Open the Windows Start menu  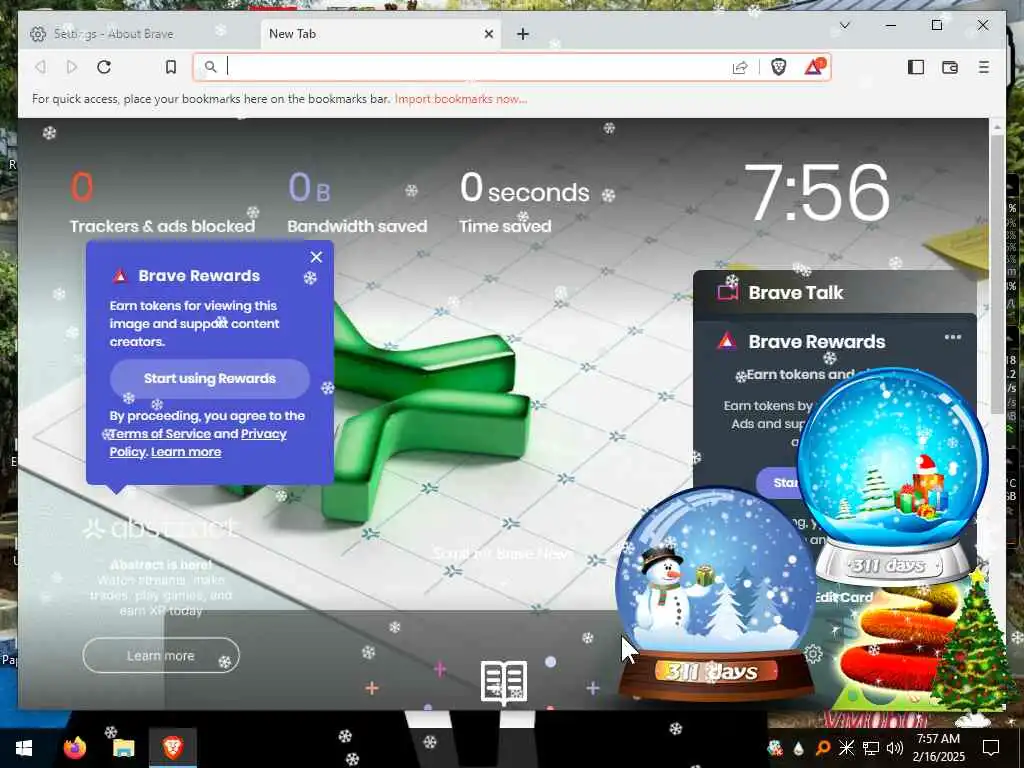pyautogui.click(x=24, y=748)
